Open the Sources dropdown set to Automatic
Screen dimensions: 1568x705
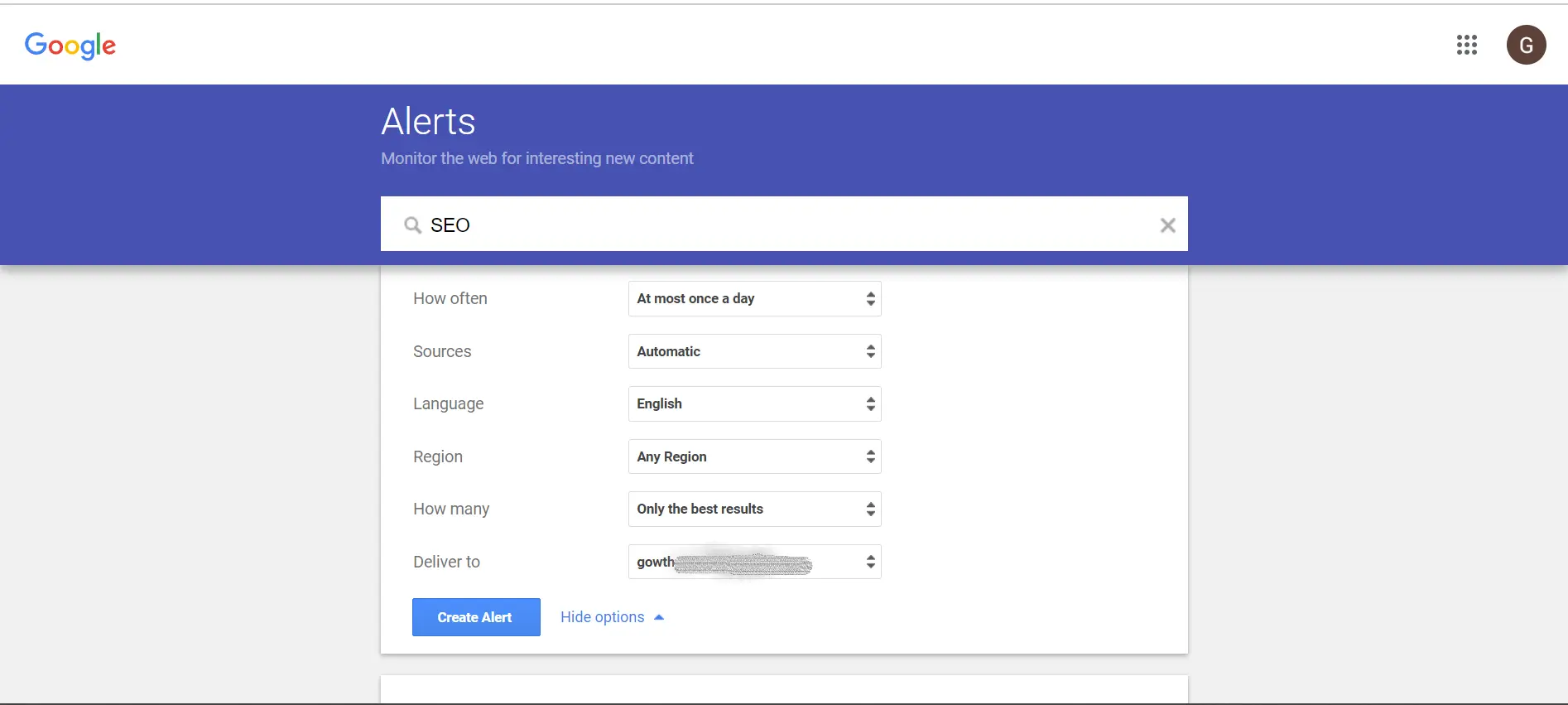[x=754, y=351]
